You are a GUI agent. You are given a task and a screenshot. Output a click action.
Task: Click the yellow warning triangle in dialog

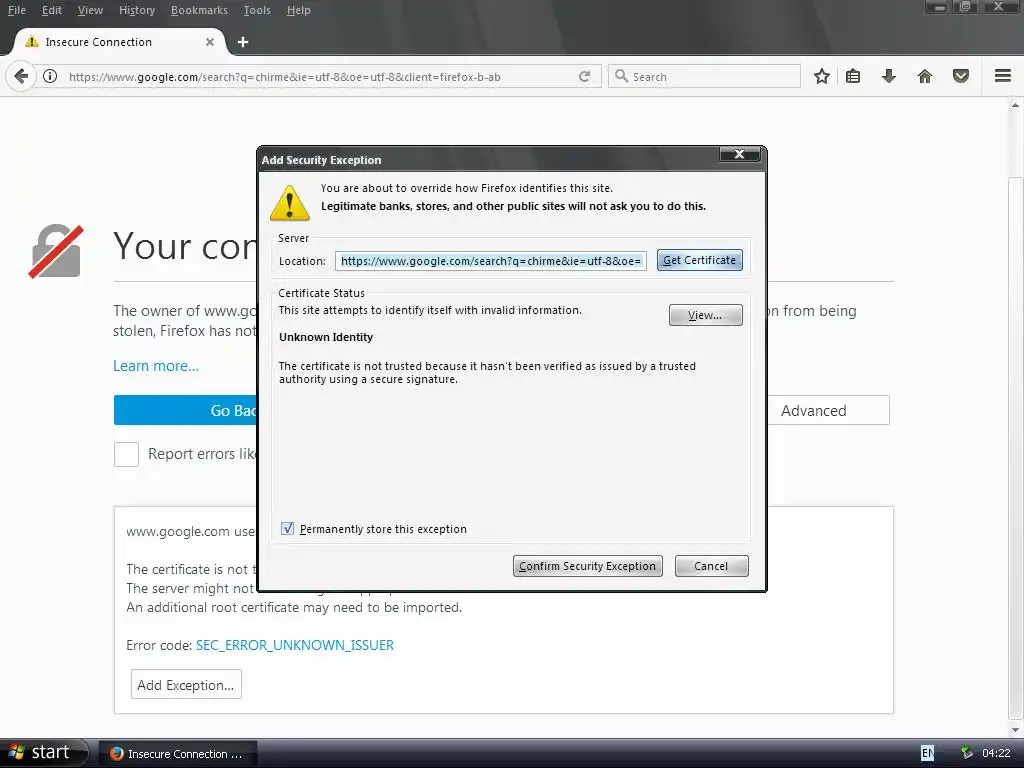pyautogui.click(x=289, y=203)
